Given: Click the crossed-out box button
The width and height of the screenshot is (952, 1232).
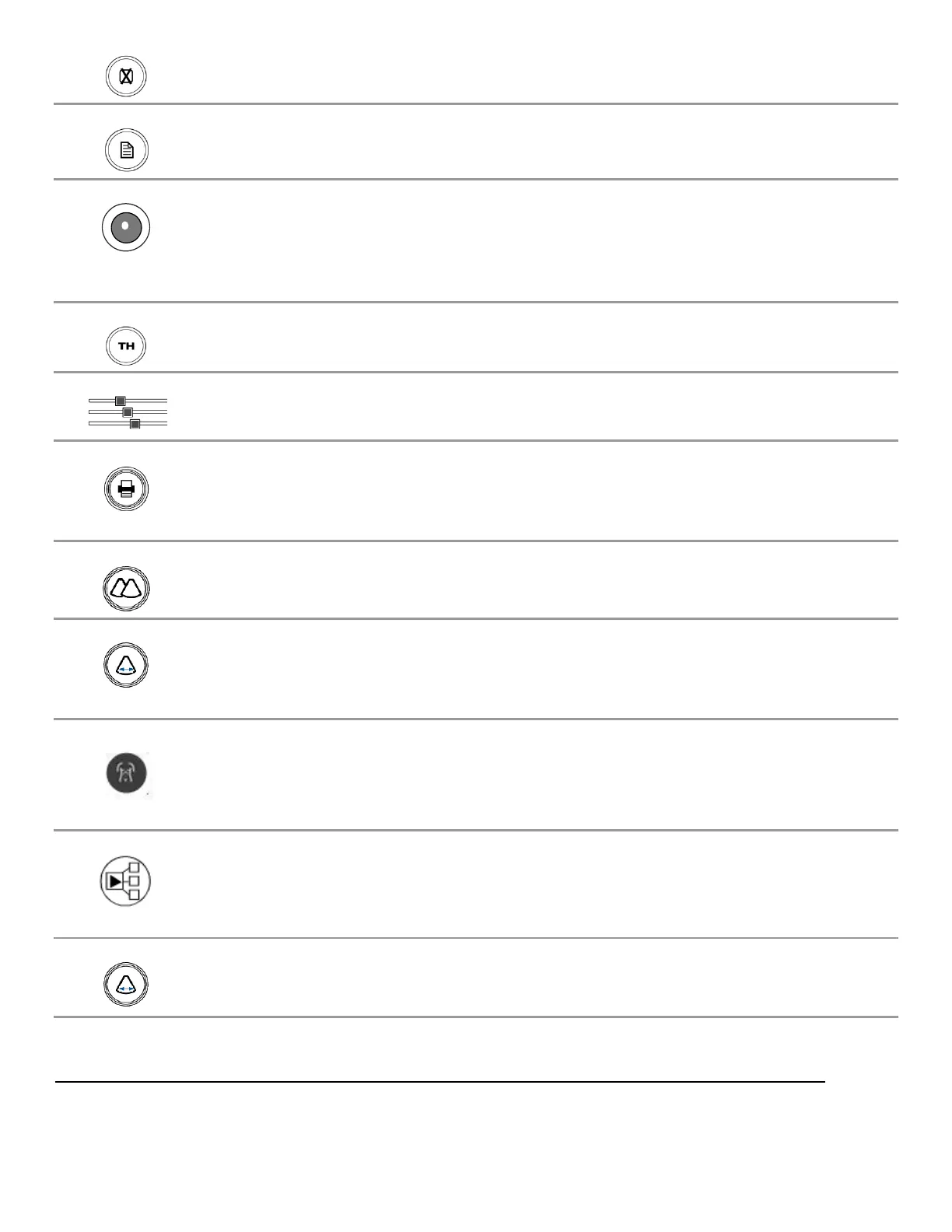Looking at the screenshot, I should coord(126,77).
